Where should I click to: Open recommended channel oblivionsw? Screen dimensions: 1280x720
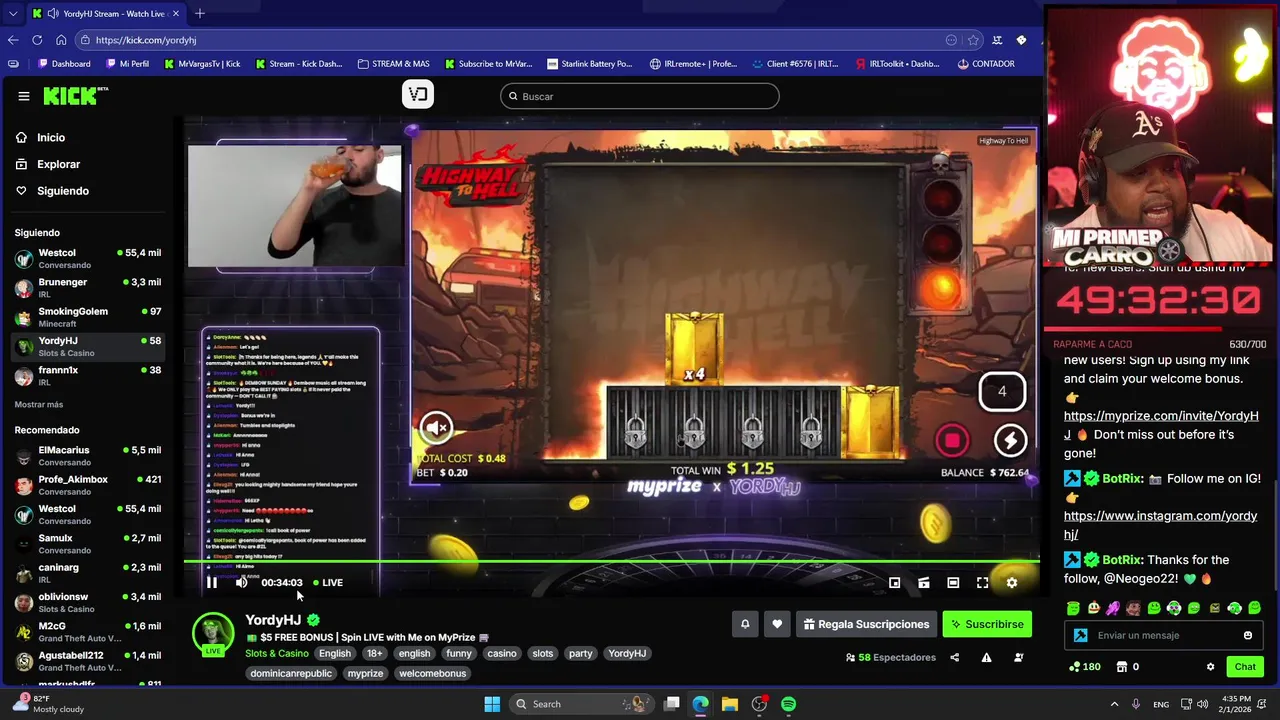(x=88, y=602)
